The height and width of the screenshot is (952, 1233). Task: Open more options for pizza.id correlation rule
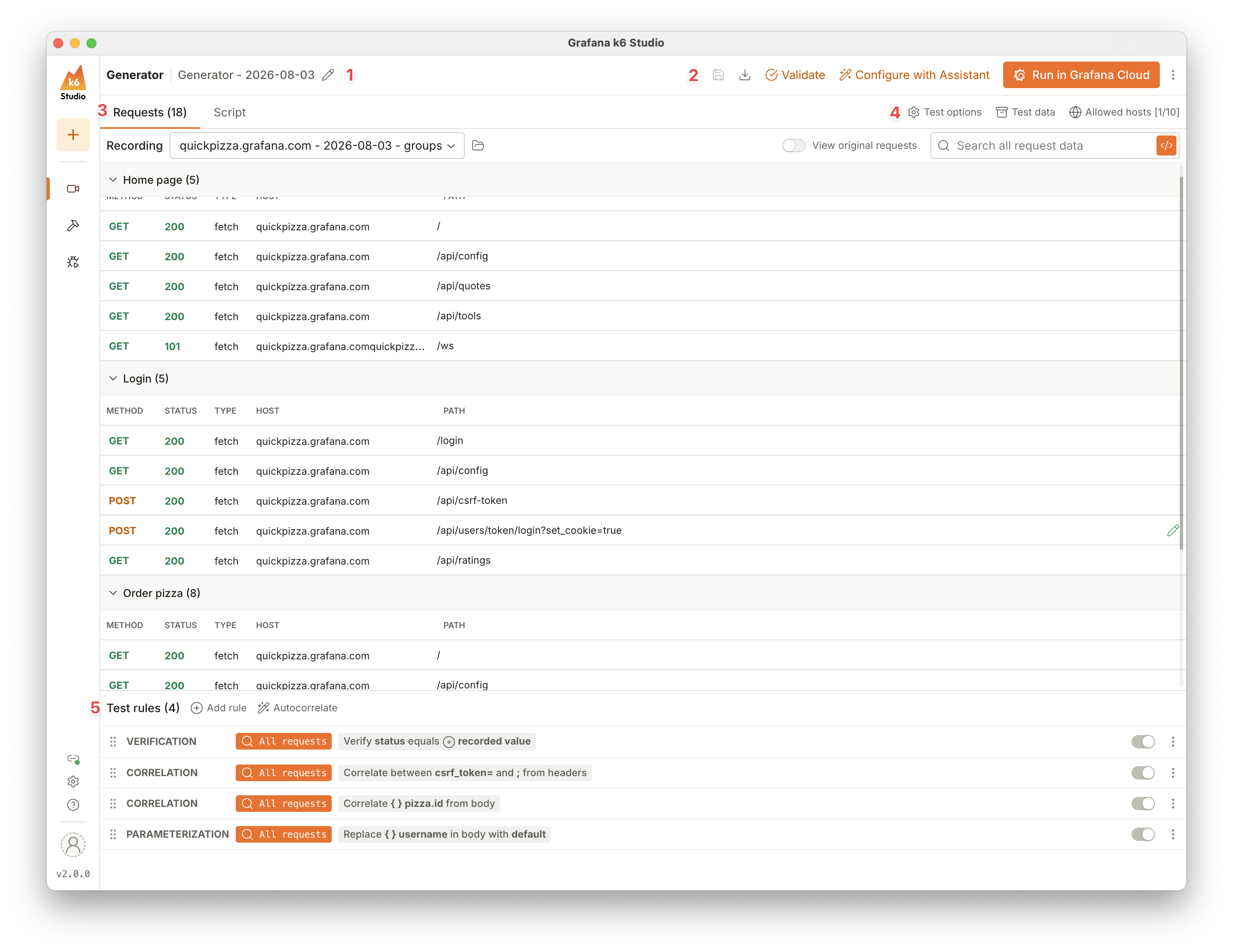tap(1173, 804)
